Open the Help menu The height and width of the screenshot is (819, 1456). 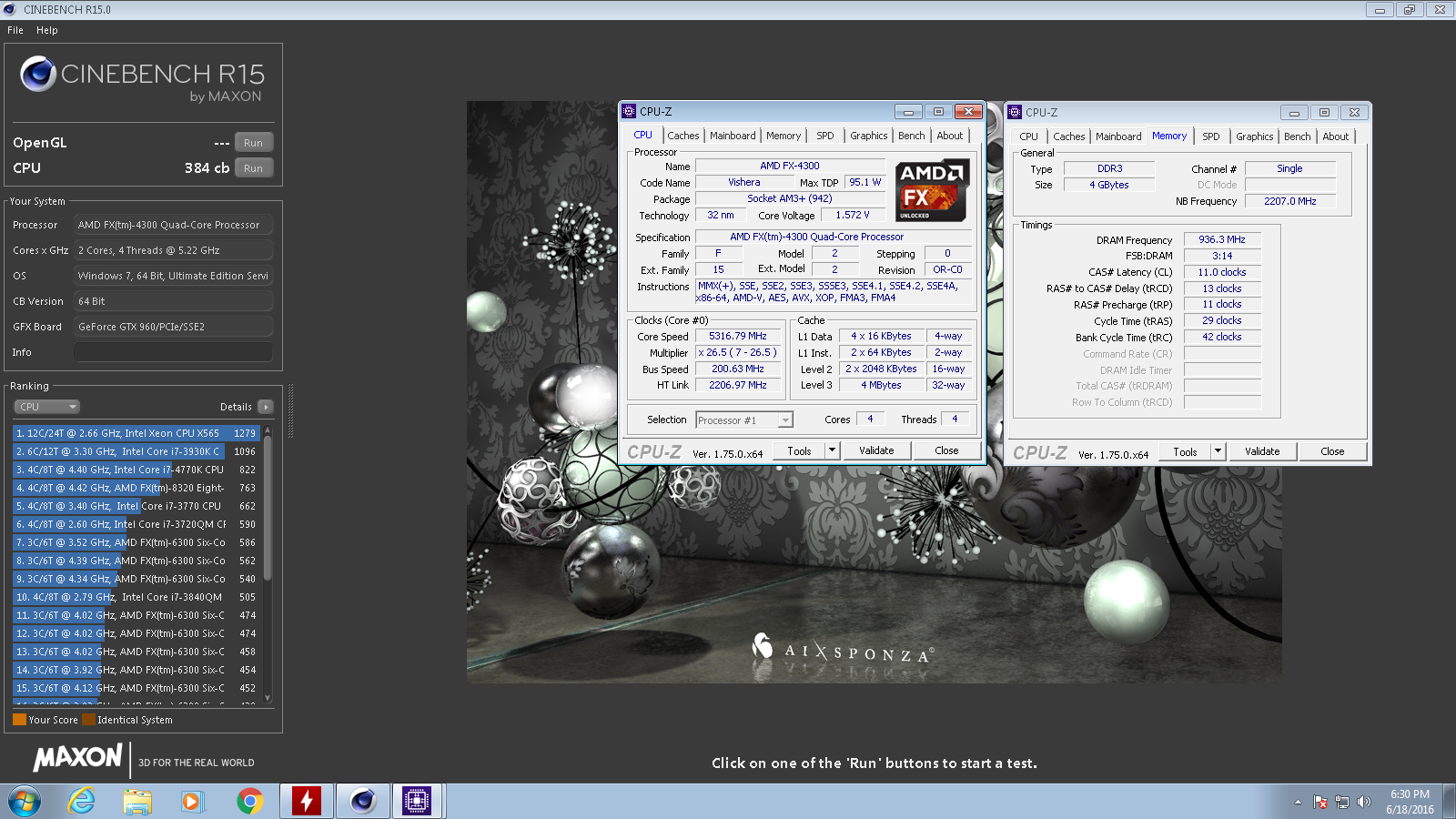47,30
